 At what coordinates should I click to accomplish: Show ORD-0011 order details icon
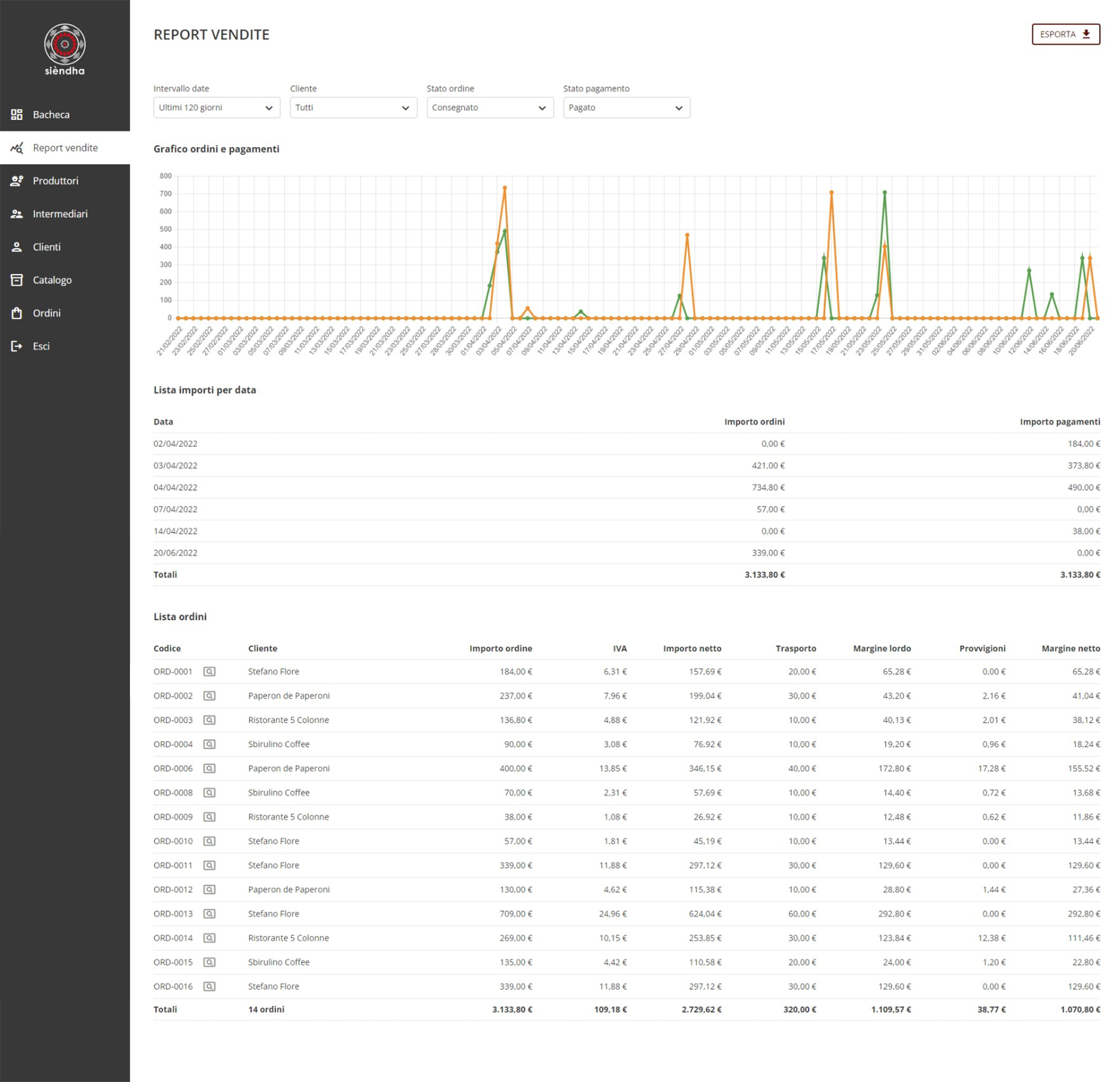coord(209,865)
